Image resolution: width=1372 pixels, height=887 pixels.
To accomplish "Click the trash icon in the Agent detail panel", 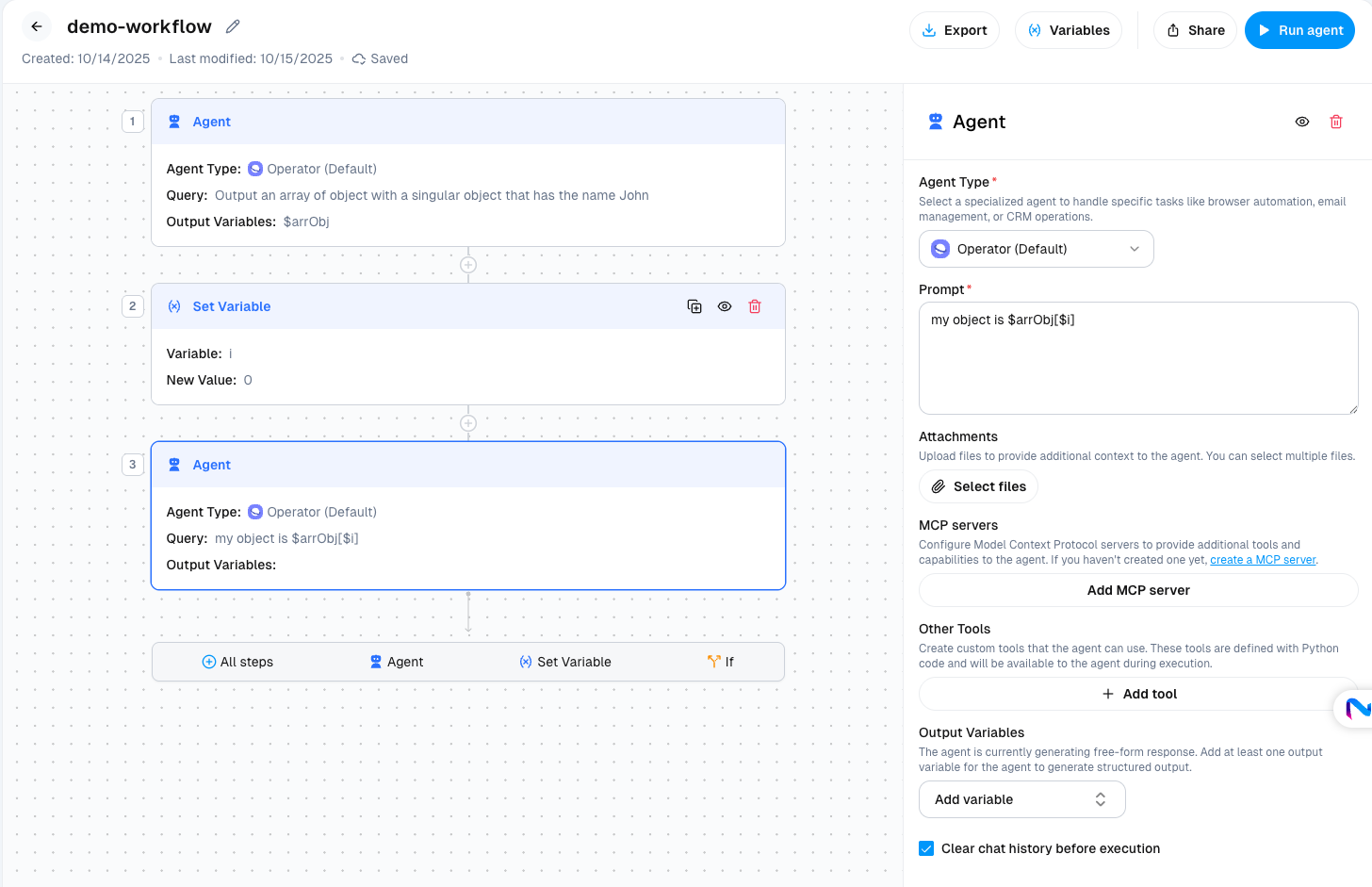I will click(x=1336, y=122).
